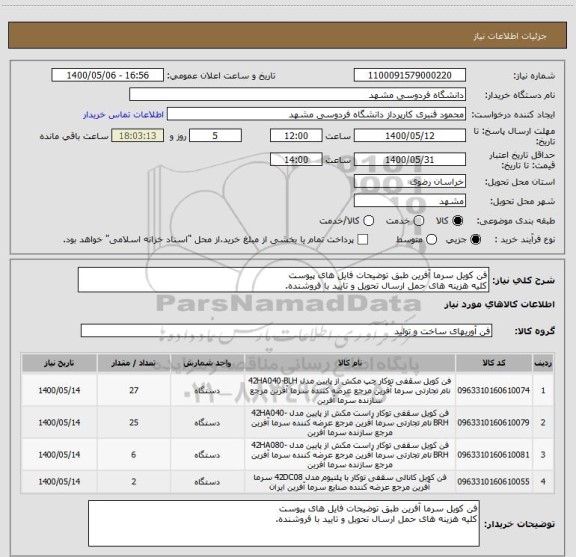Viewport: 576px width, 557px height.
Task: Click the buyer name field دانشگاه فردوسی مشهد
Action: 298,95
